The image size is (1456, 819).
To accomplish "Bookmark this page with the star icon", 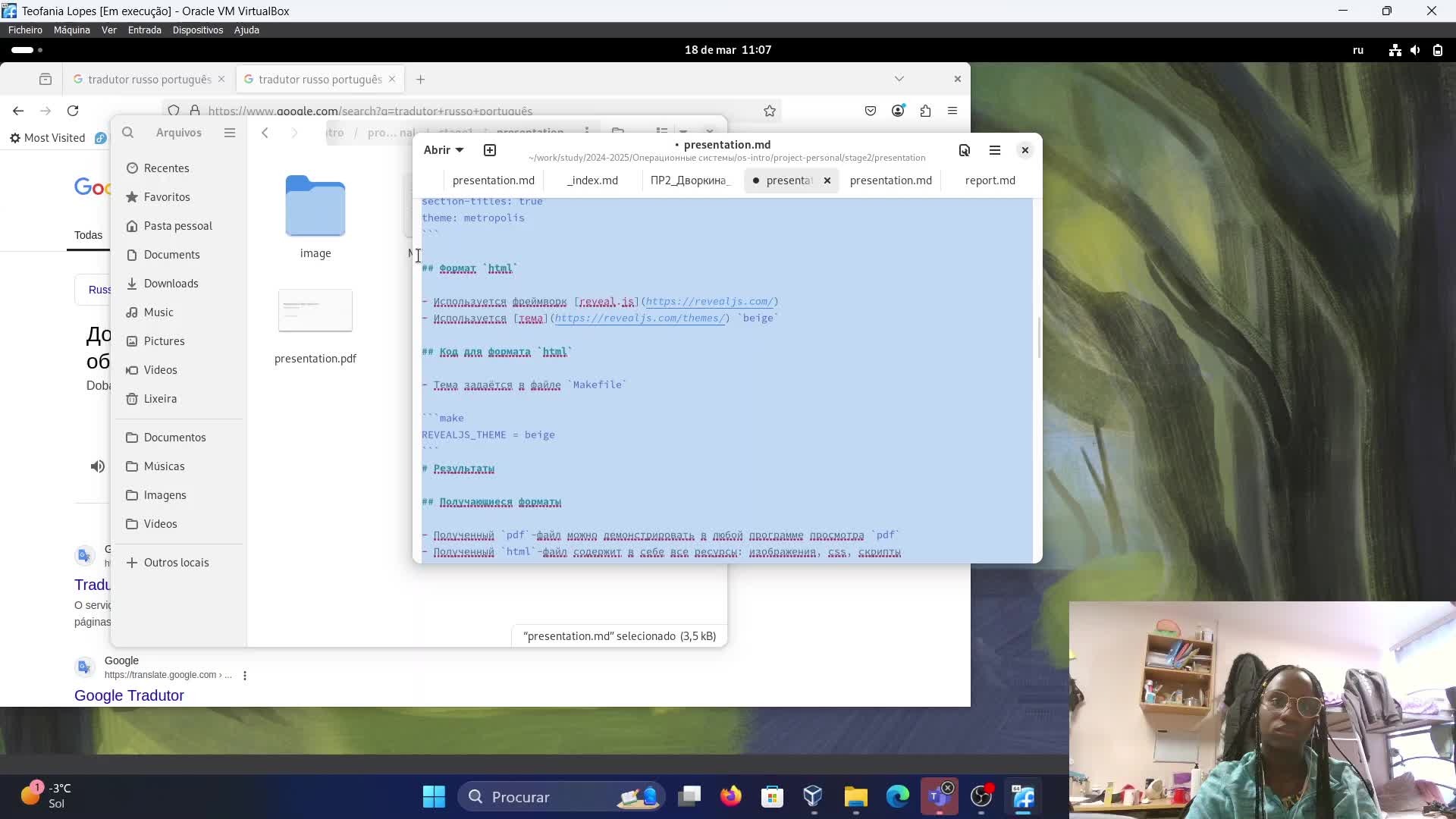I will click(x=770, y=111).
